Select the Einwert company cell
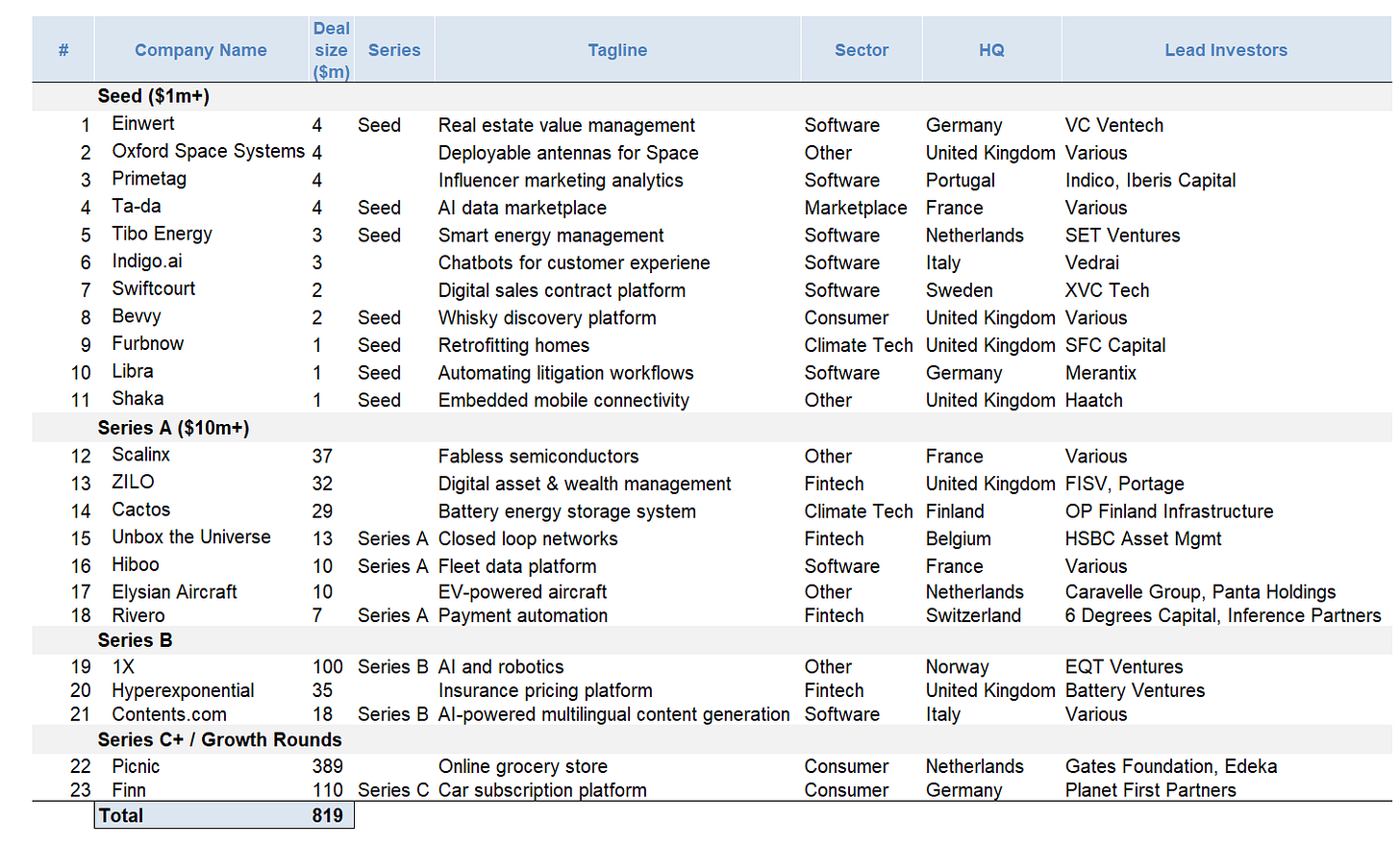This screenshot has height=846, width=1400. (143, 124)
